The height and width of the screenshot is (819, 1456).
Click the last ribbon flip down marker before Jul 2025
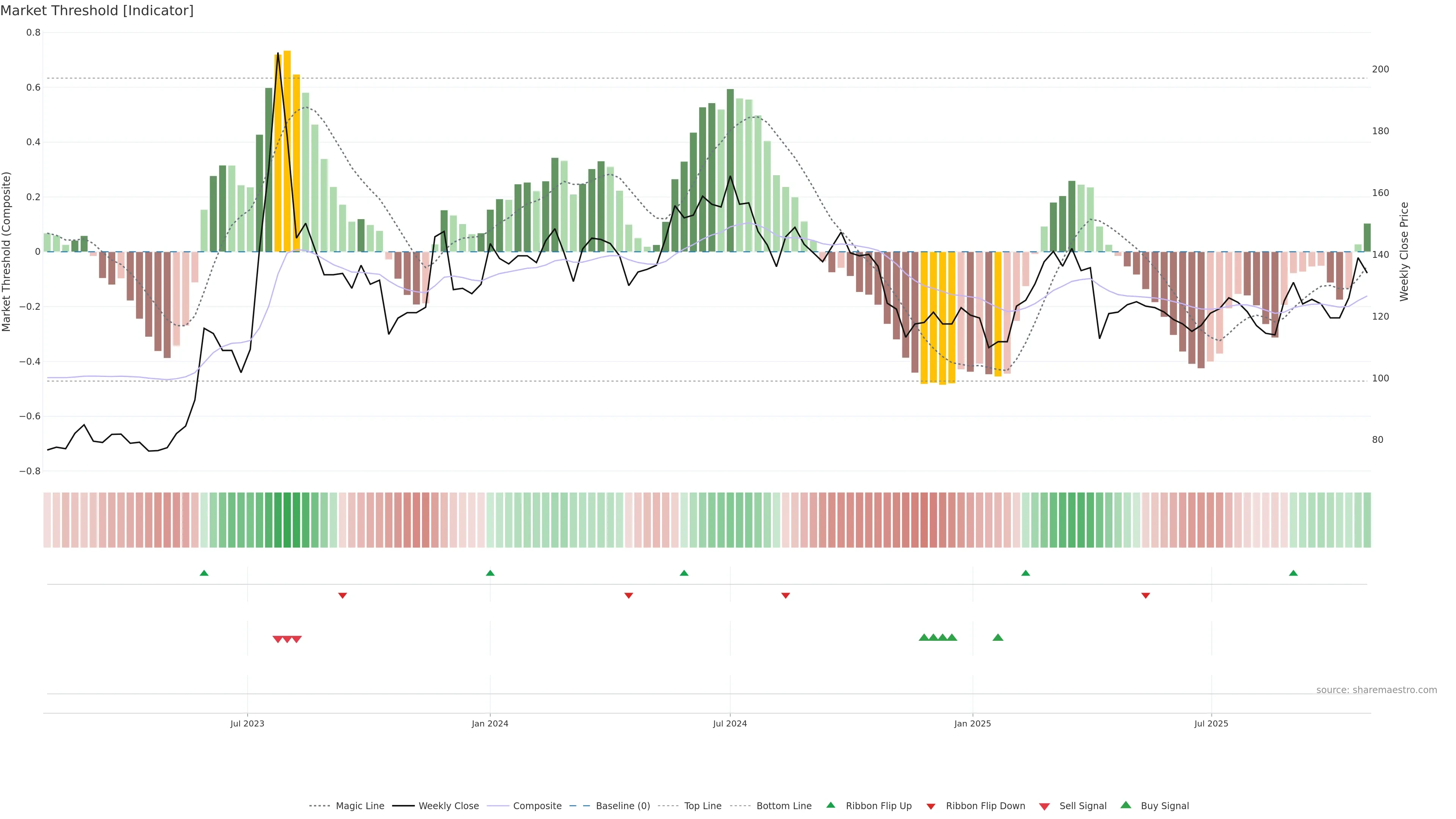click(1146, 595)
